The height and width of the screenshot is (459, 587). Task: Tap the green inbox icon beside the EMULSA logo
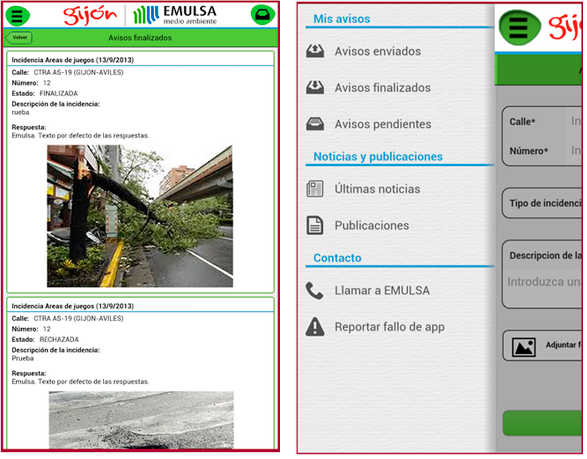coord(263,15)
